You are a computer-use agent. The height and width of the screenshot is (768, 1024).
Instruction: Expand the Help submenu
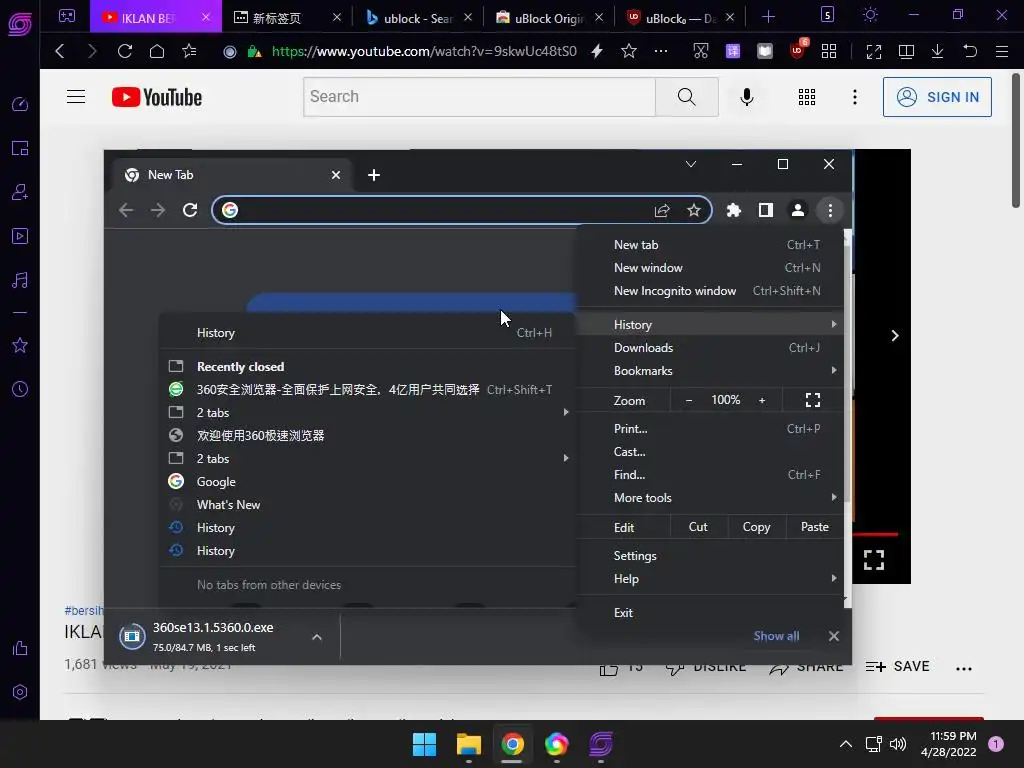point(711,579)
